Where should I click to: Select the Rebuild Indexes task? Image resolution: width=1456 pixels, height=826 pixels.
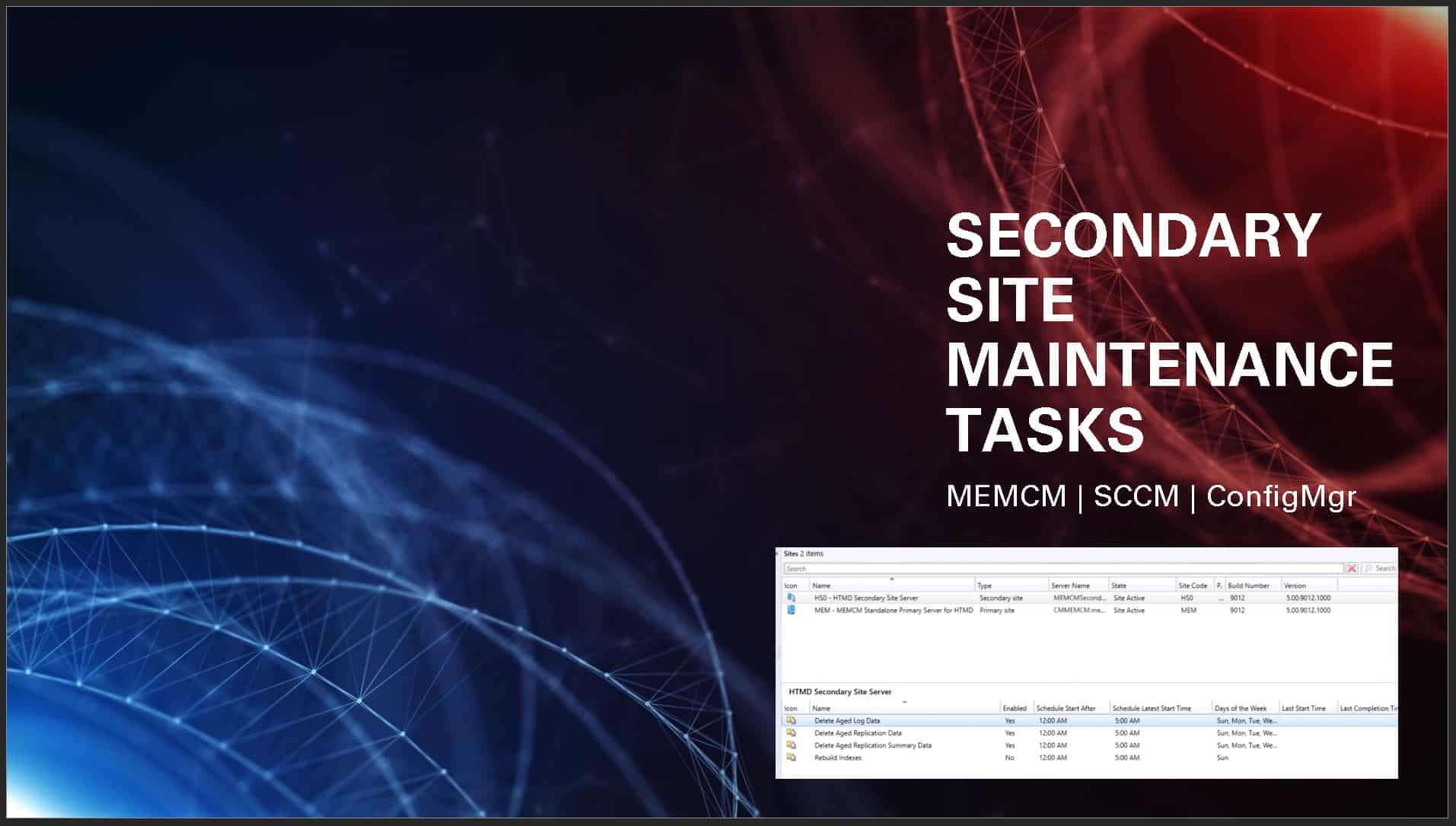pyautogui.click(x=1090, y=757)
